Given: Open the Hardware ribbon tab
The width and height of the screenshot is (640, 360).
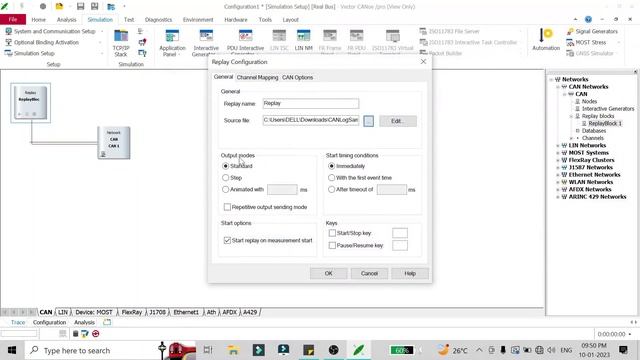Looking at the screenshot, I should [x=236, y=20].
